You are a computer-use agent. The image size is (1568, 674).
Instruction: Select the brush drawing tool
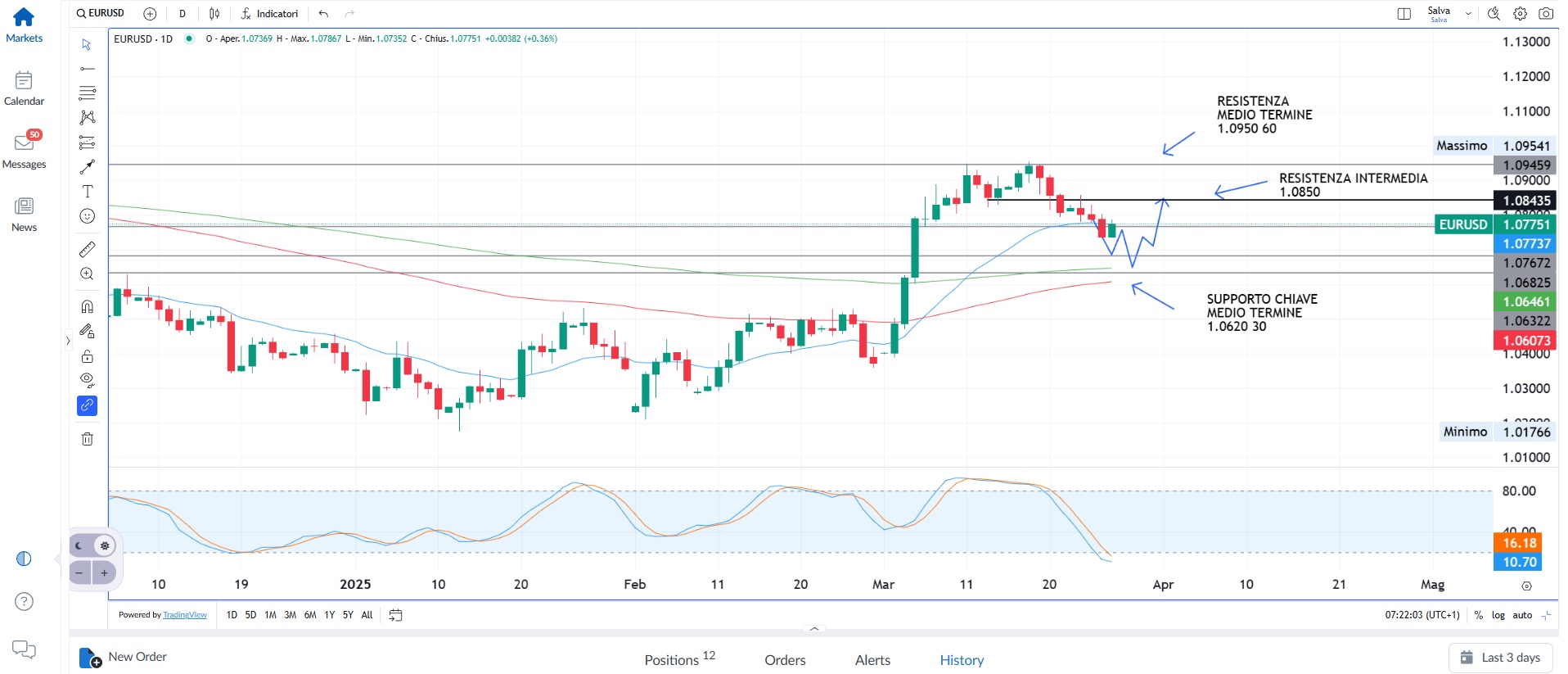tap(88, 167)
